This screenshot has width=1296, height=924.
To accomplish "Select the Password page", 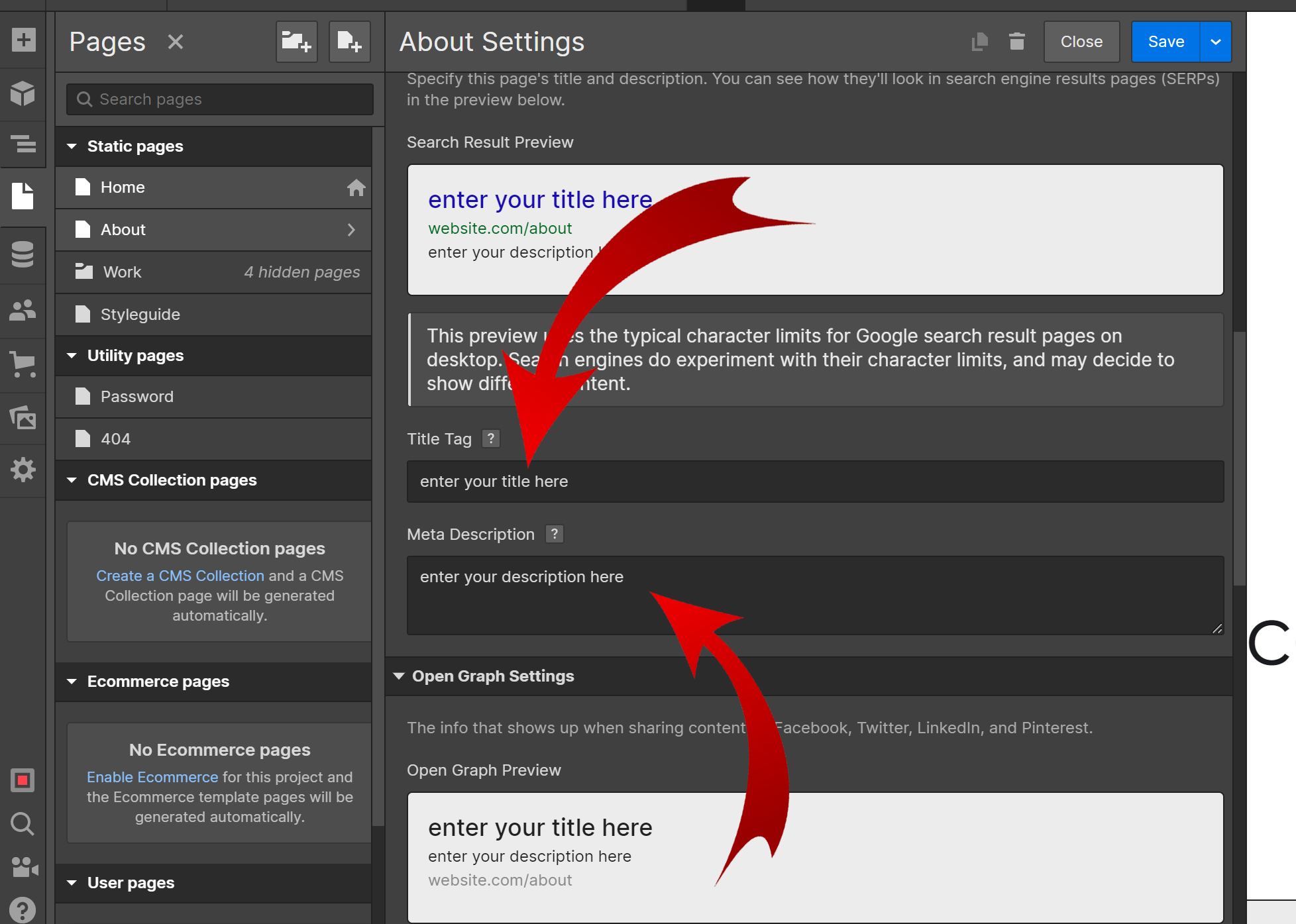I will point(213,397).
